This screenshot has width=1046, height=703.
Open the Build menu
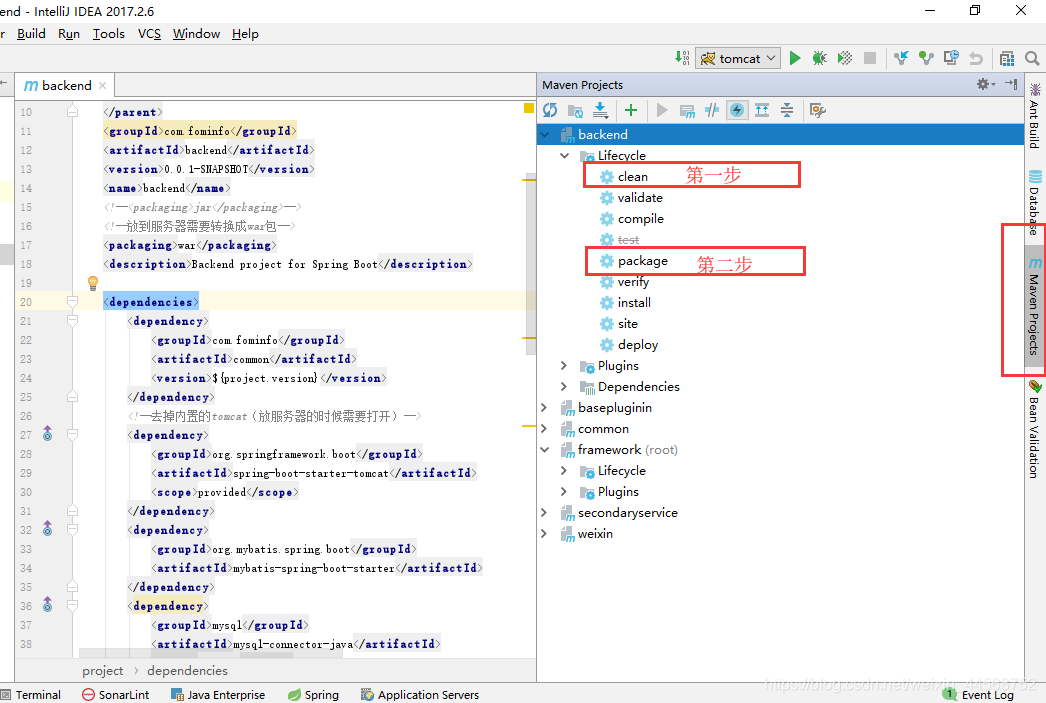pos(31,33)
